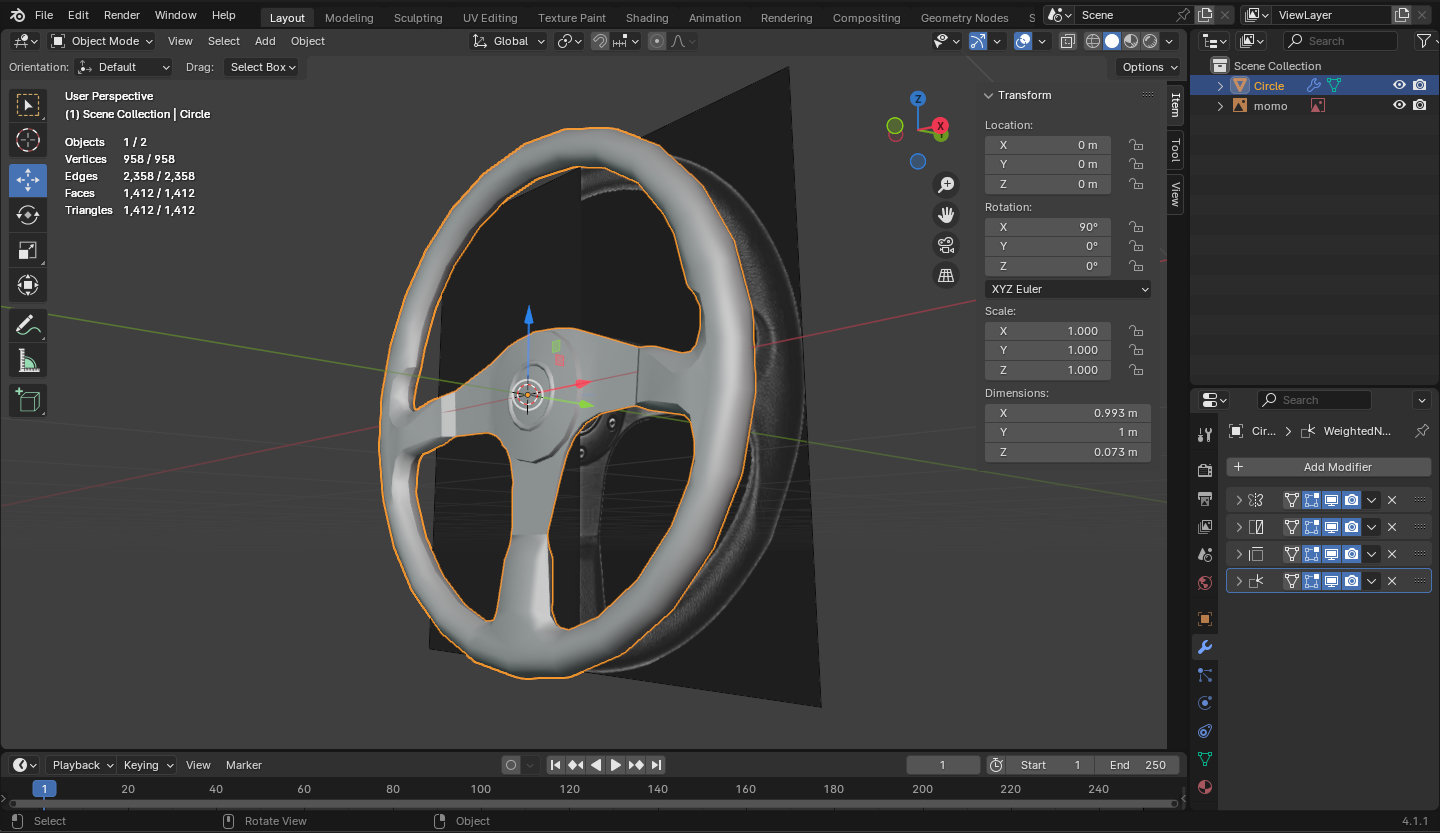
Task: Open the Render menu
Action: [x=122, y=15]
